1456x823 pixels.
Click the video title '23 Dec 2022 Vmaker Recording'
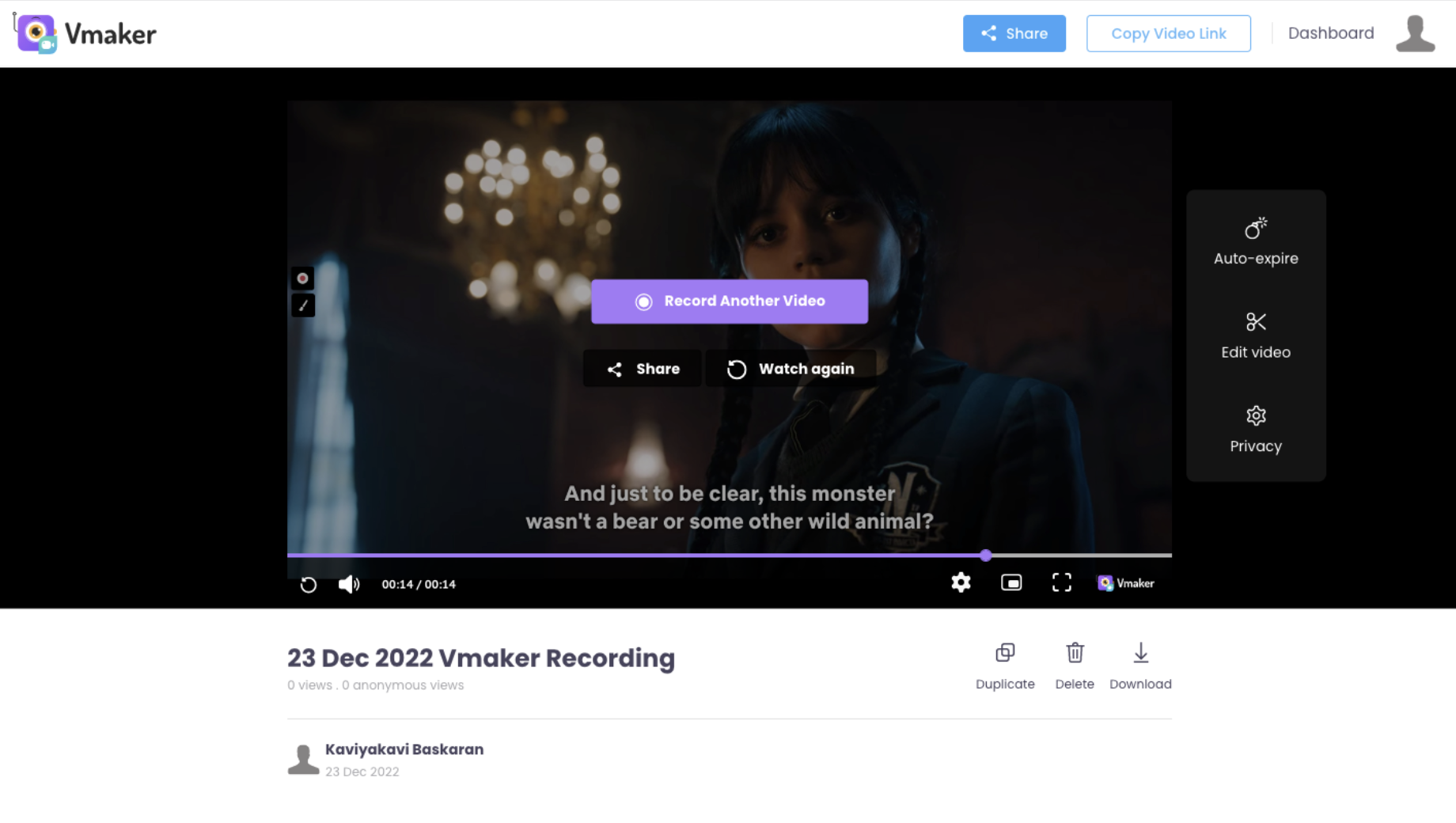[x=481, y=658]
